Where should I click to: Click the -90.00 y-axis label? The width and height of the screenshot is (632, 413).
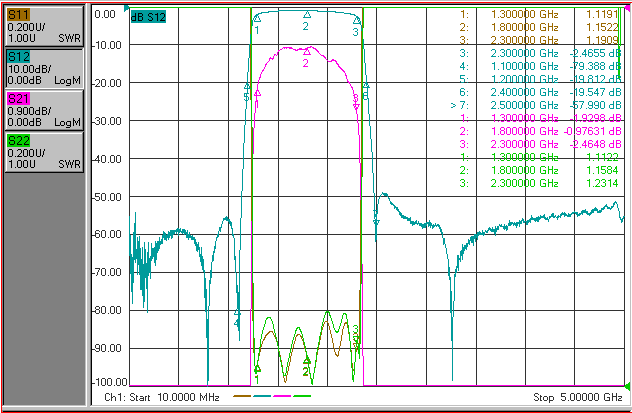pos(107,349)
